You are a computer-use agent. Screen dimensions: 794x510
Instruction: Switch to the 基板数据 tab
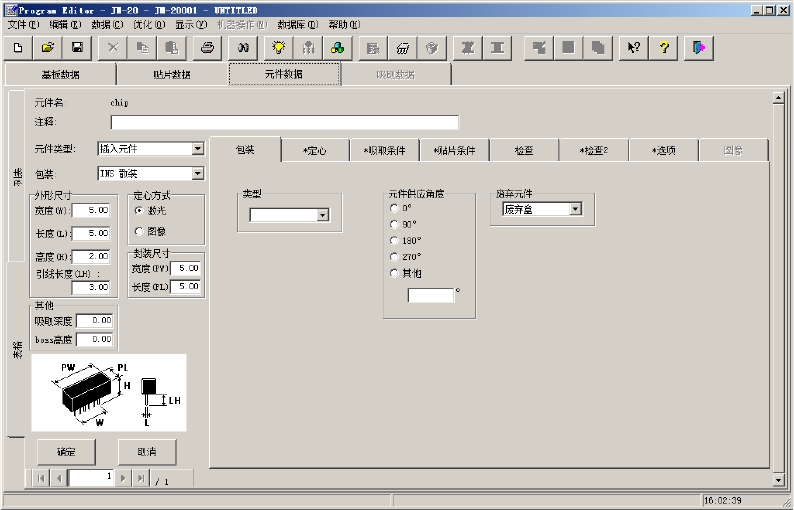60,74
